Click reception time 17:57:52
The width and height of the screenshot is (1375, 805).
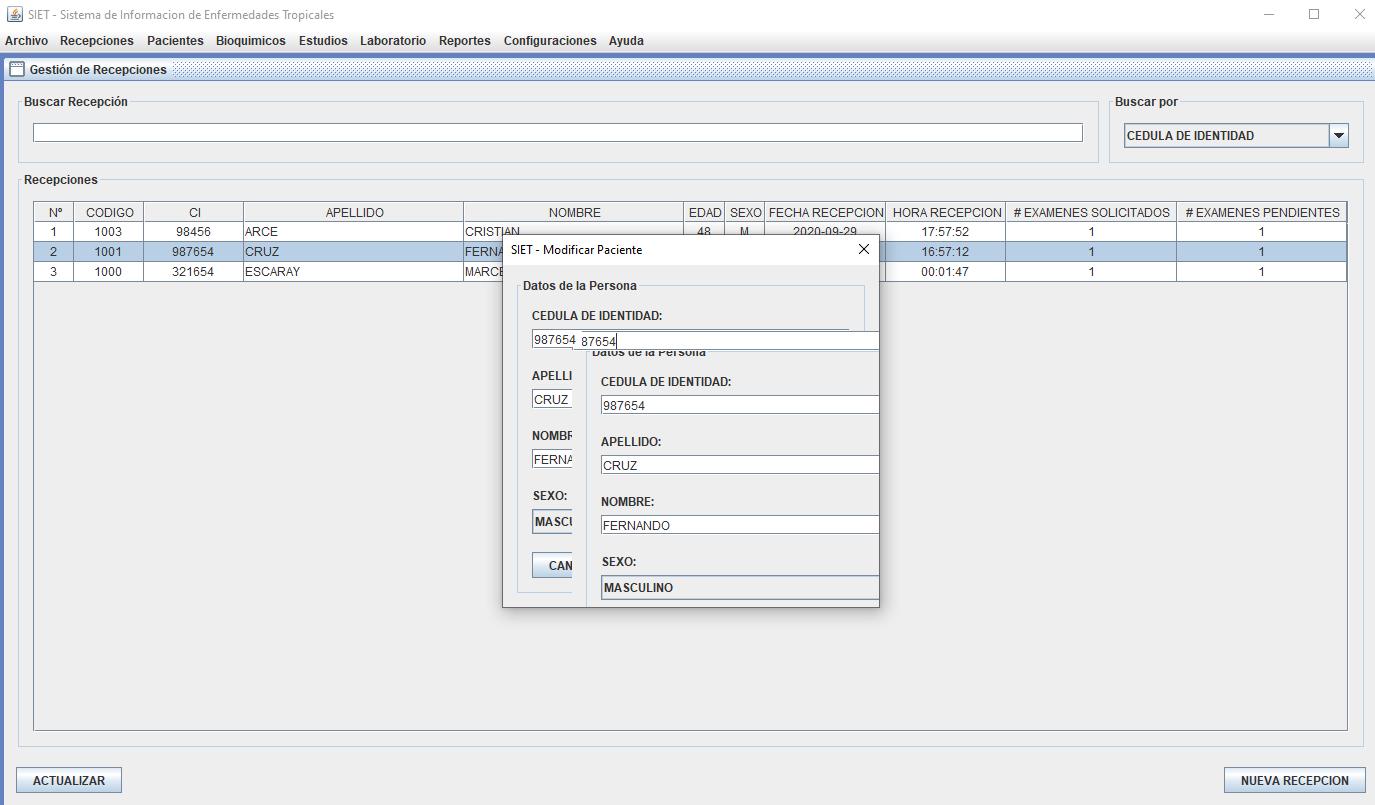pos(946,232)
